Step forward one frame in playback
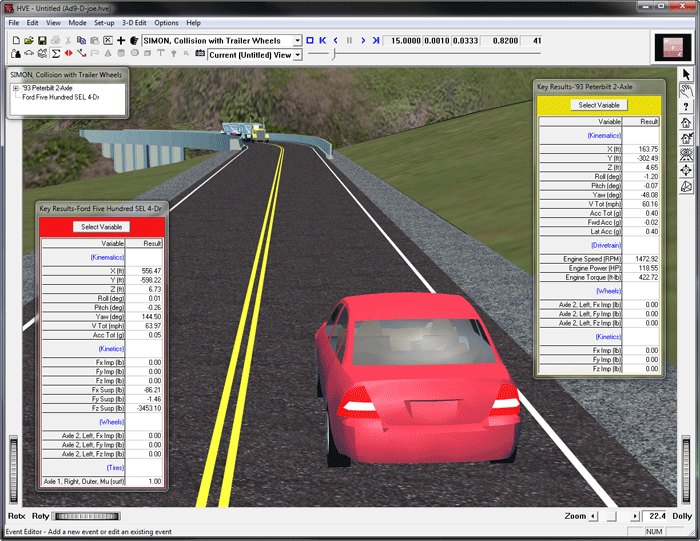Image resolution: width=700 pixels, height=541 pixels. point(362,41)
